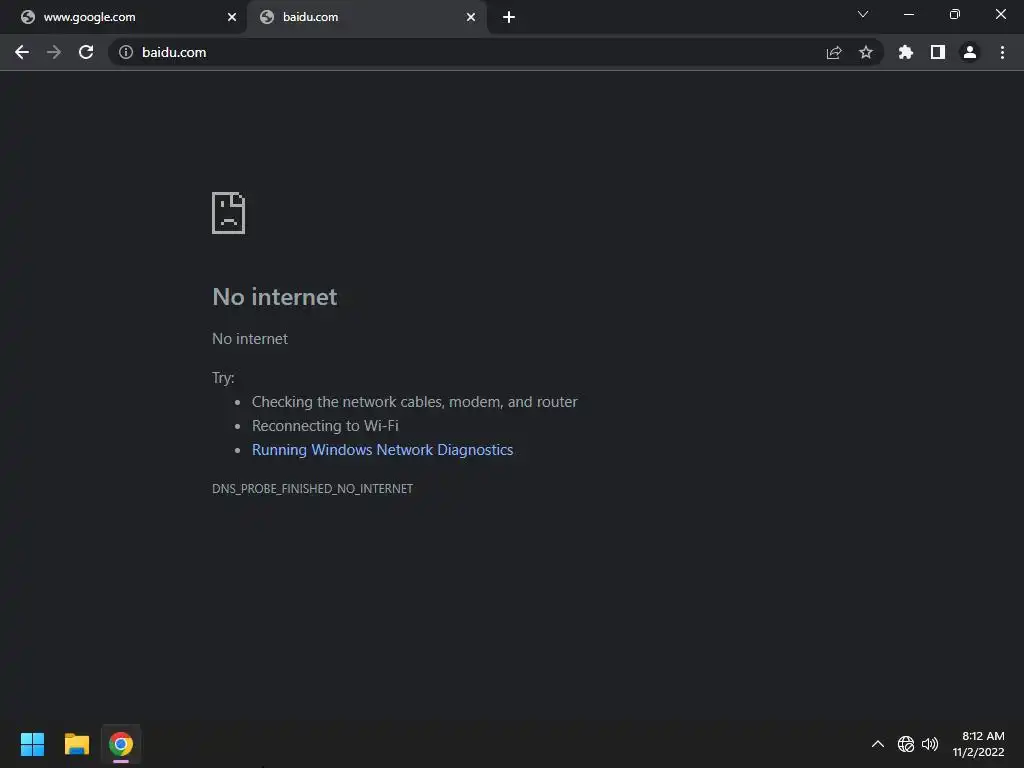This screenshot has height=768, width=1024.
Task: Reload the baidu.com page
Action: point(86,52)
